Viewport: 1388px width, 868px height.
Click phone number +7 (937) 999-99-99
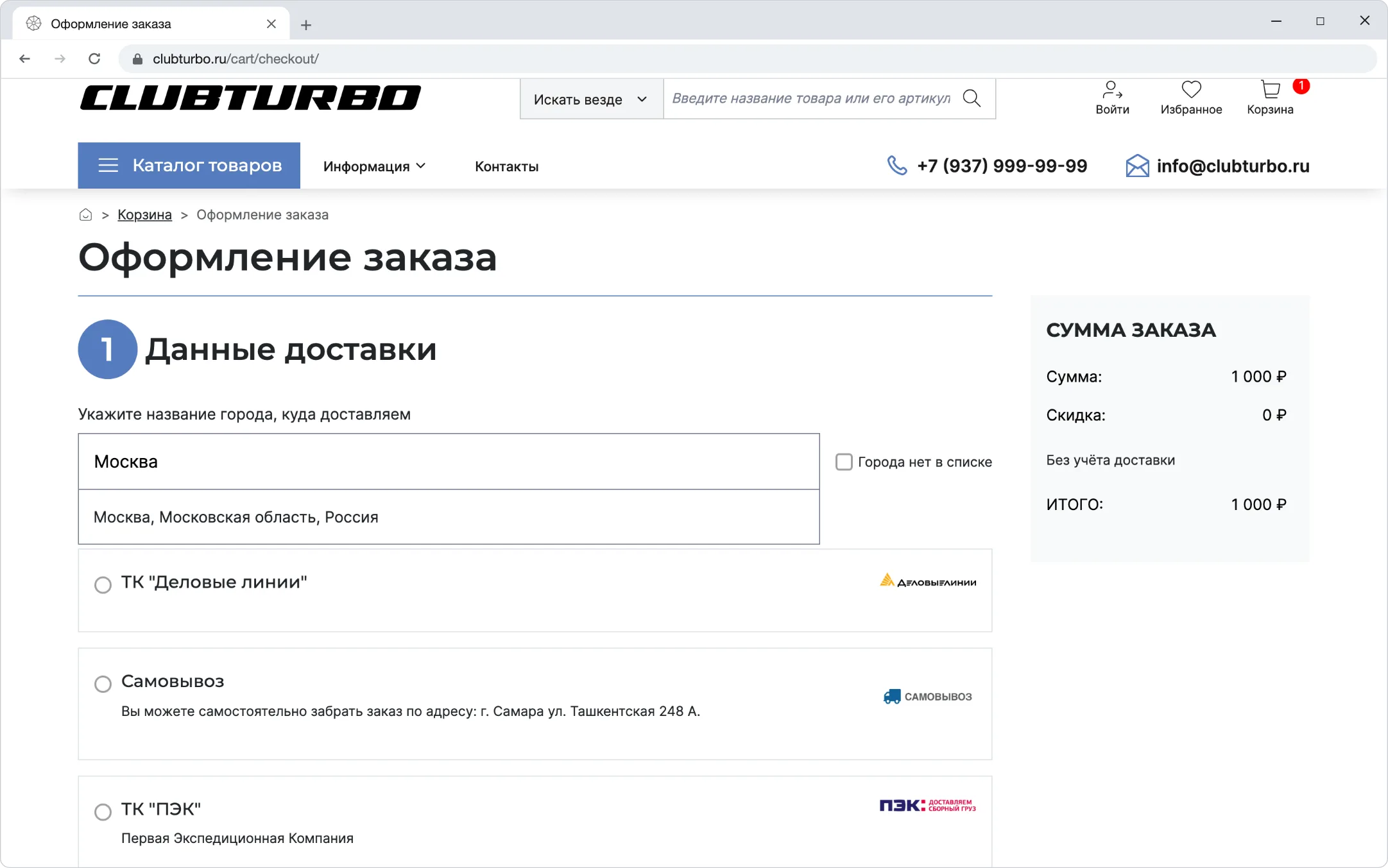pos(1002,166)
